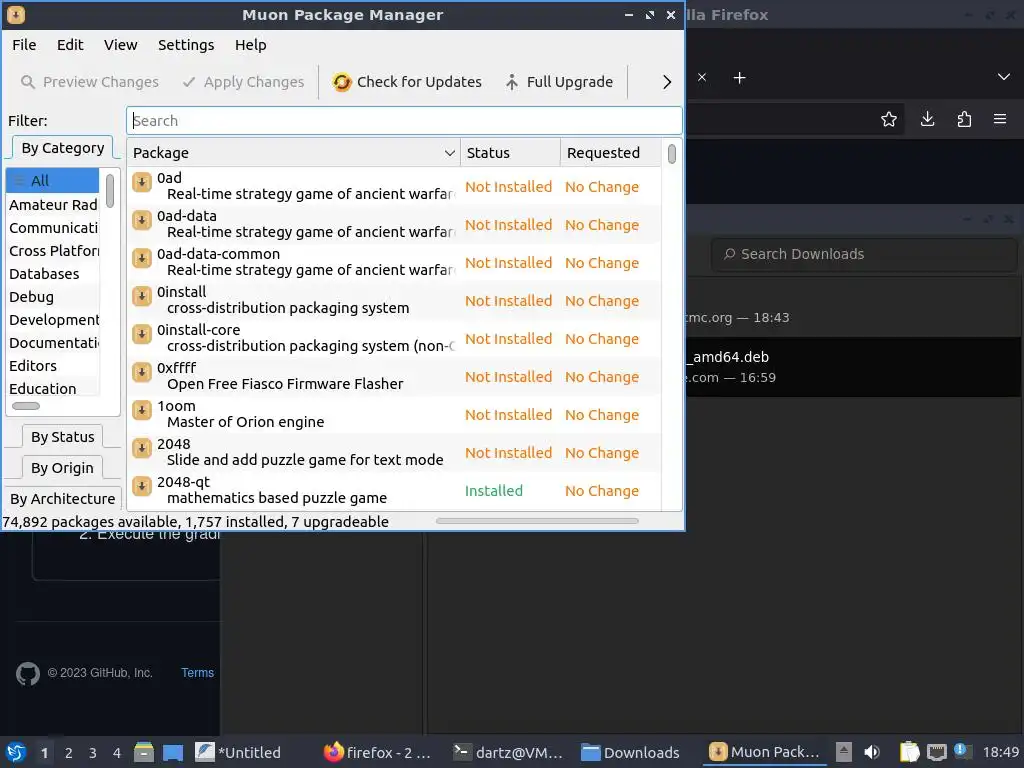Close the current Firefox tab
Image resolution: width=1024 pixels, height=768 pixels.
click(x=702, y=77)
